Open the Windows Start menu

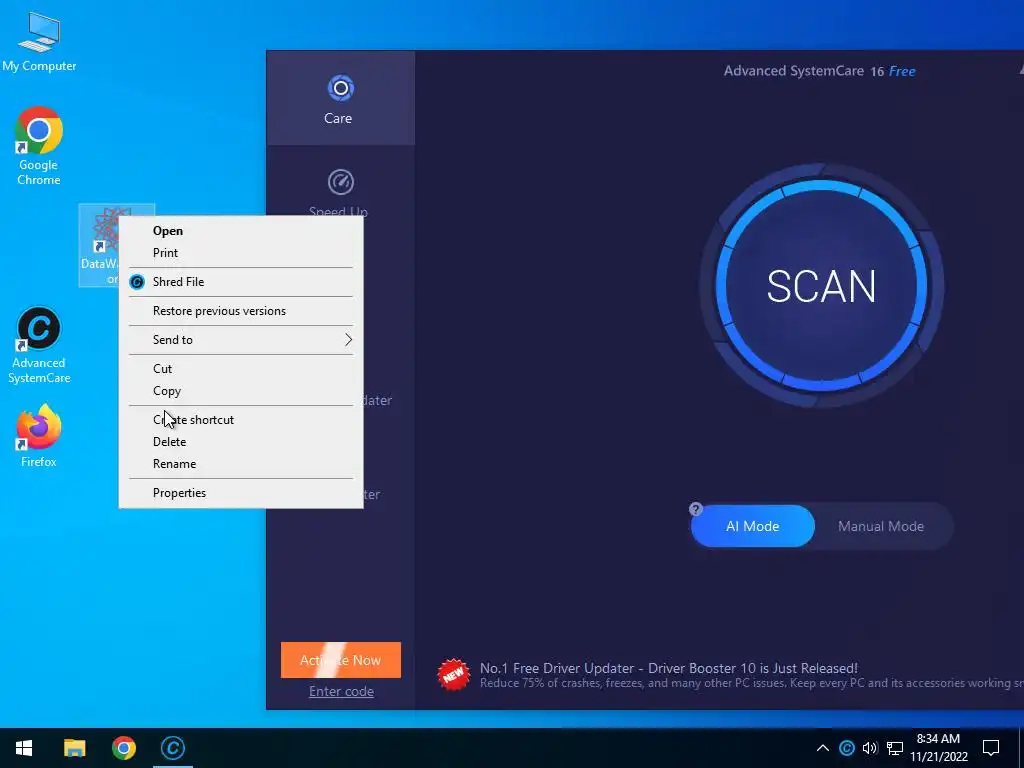pos(24,748)
